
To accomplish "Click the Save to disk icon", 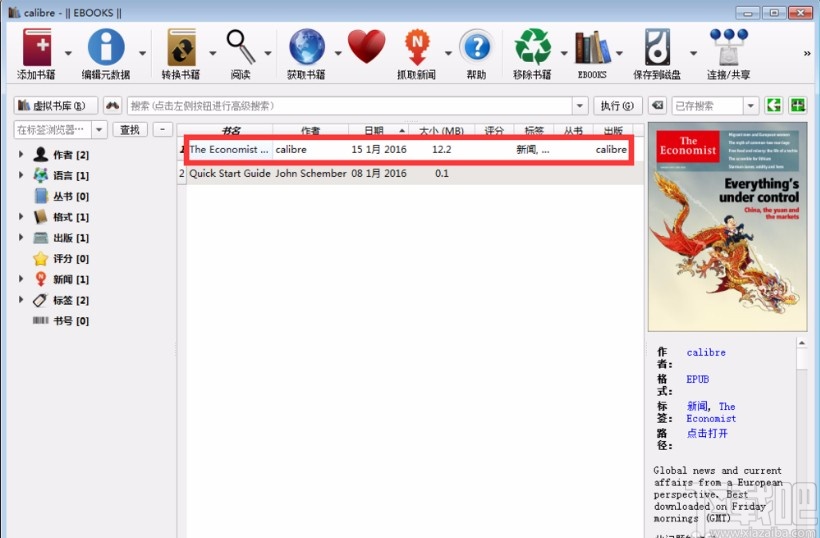I will [657, 47].
